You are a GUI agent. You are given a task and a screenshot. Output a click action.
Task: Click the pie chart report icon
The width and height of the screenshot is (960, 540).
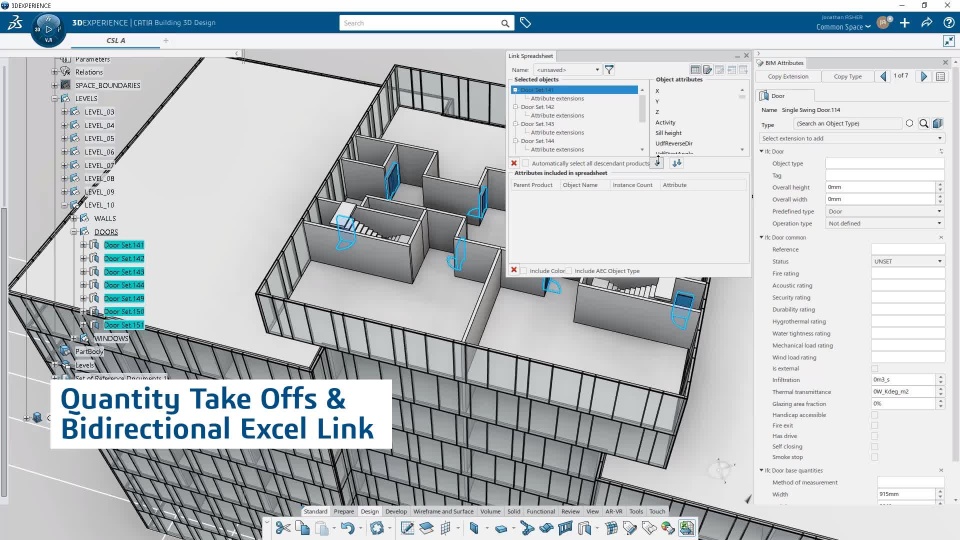[667, 528]
